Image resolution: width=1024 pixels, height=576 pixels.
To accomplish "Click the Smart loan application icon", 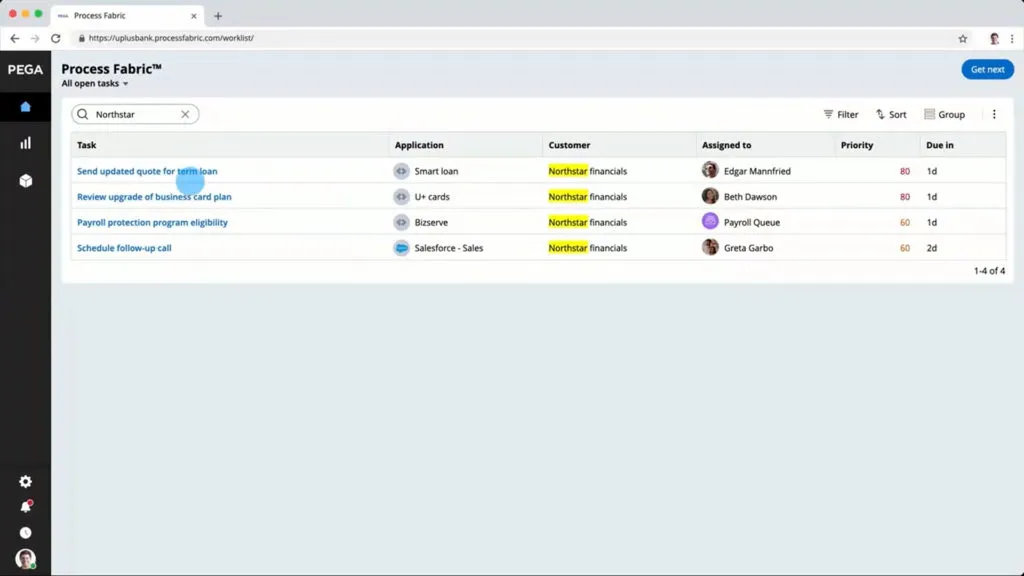I will 401,171.
